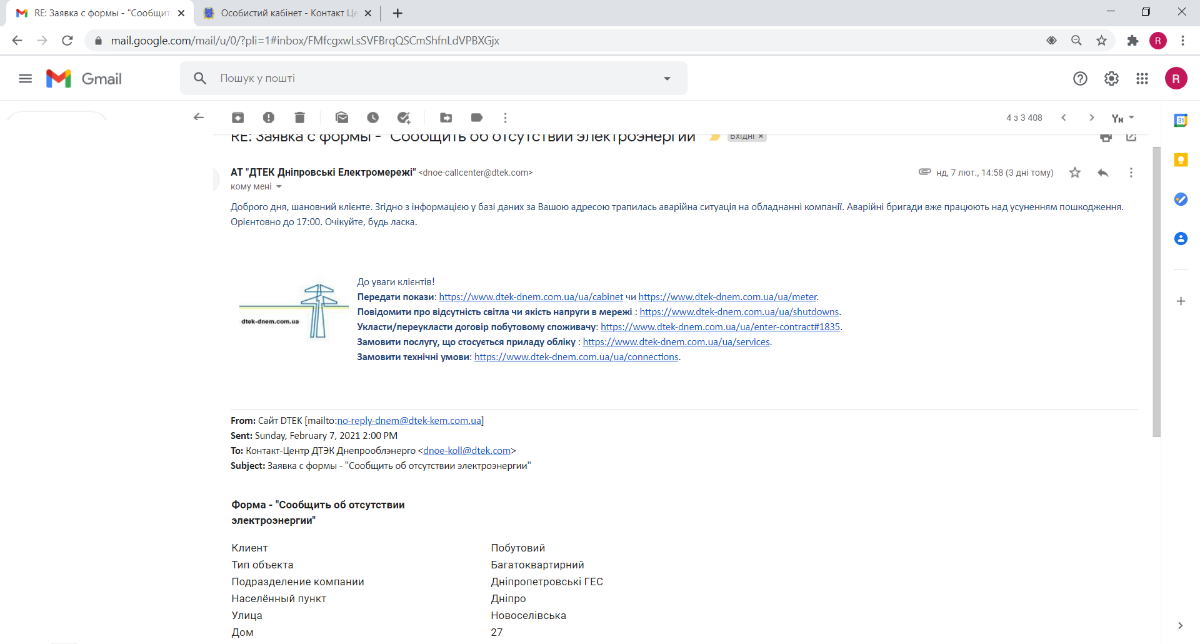1200x644 pixels.
Task: Open Google Calendar side panel
Action: [1181, 120]
